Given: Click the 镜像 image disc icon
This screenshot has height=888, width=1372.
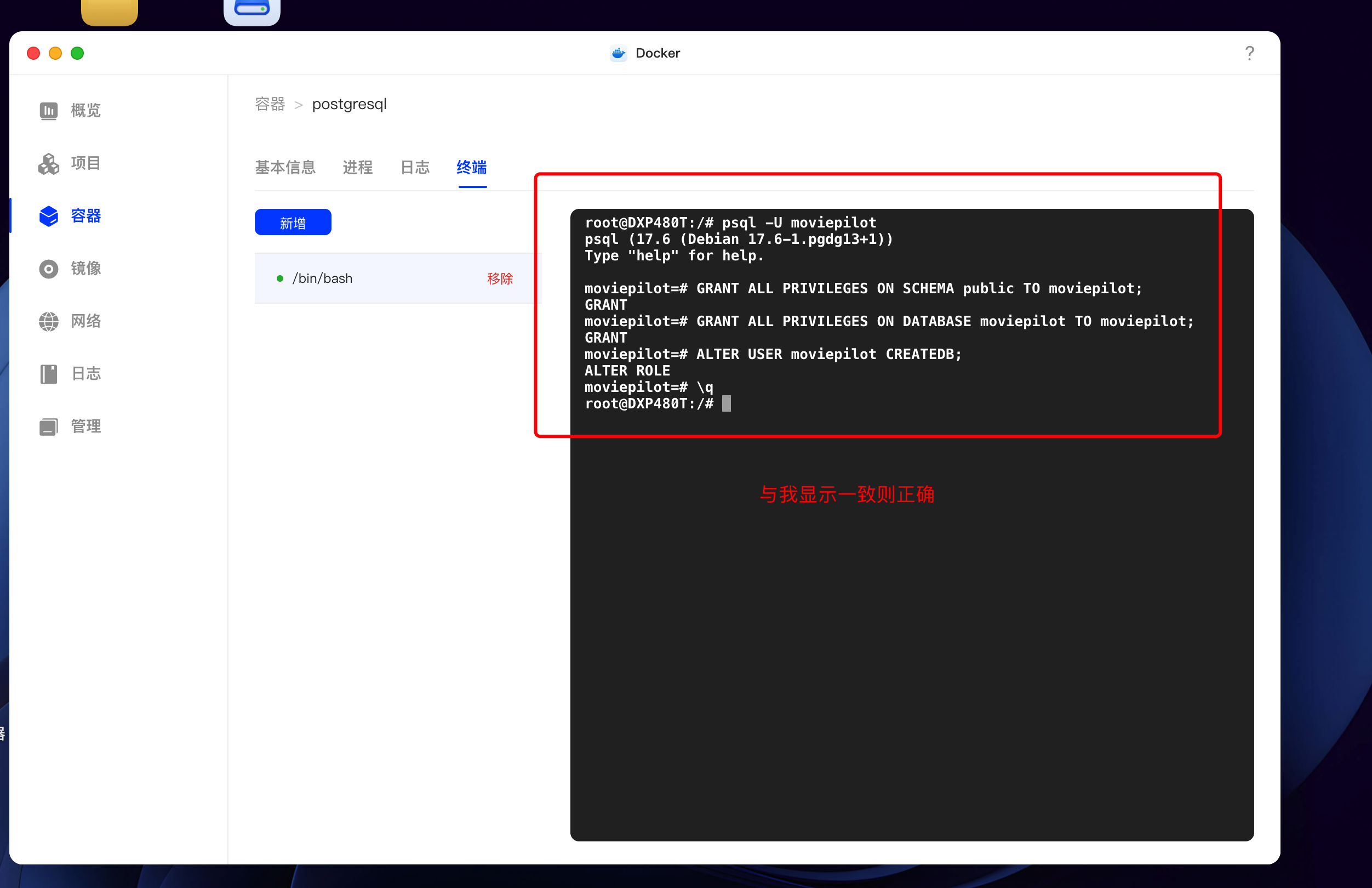Looking at the screenshot, I should (x=48, y=269).
